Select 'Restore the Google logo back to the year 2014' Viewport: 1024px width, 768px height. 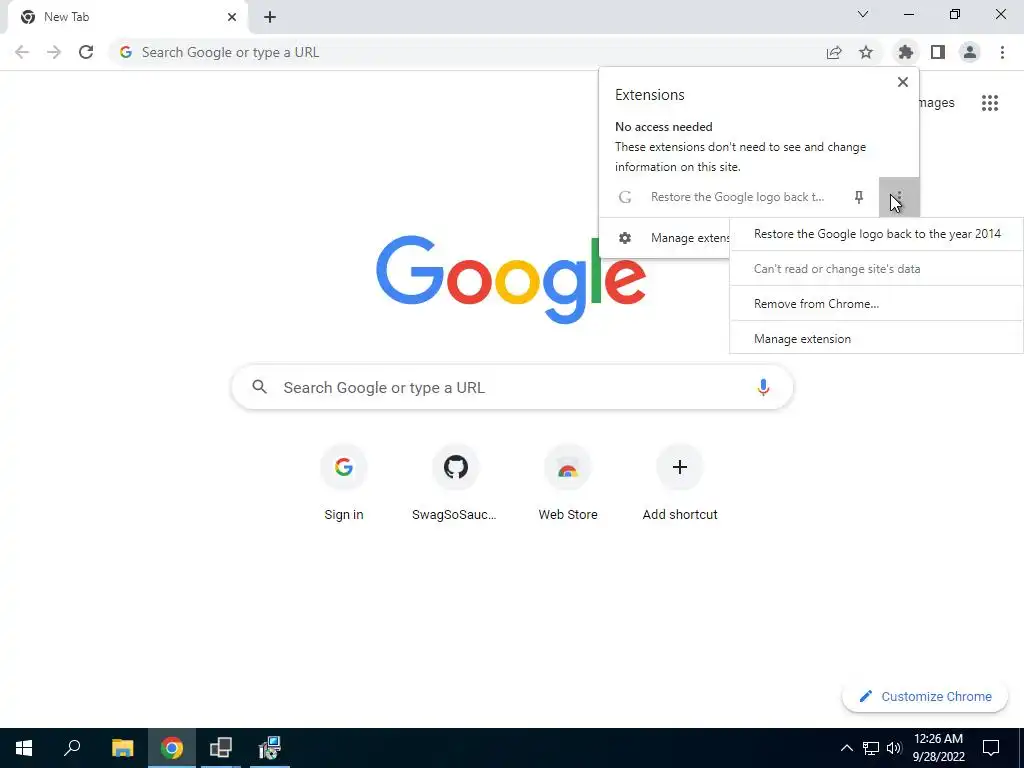(x=876, y=234)
